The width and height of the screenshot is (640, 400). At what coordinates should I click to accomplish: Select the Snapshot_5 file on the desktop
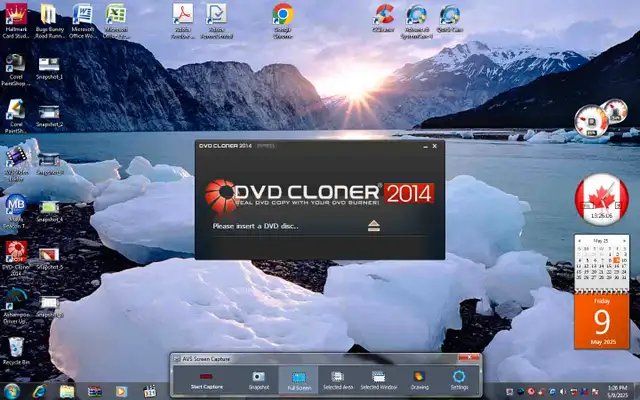[49, 258]
